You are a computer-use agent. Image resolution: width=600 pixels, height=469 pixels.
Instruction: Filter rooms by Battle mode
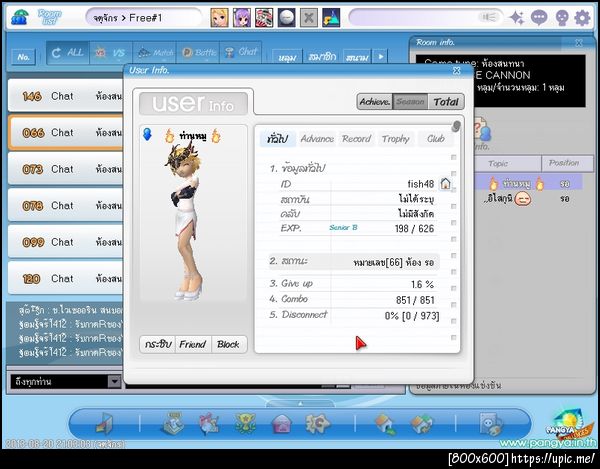click(198, 53)
